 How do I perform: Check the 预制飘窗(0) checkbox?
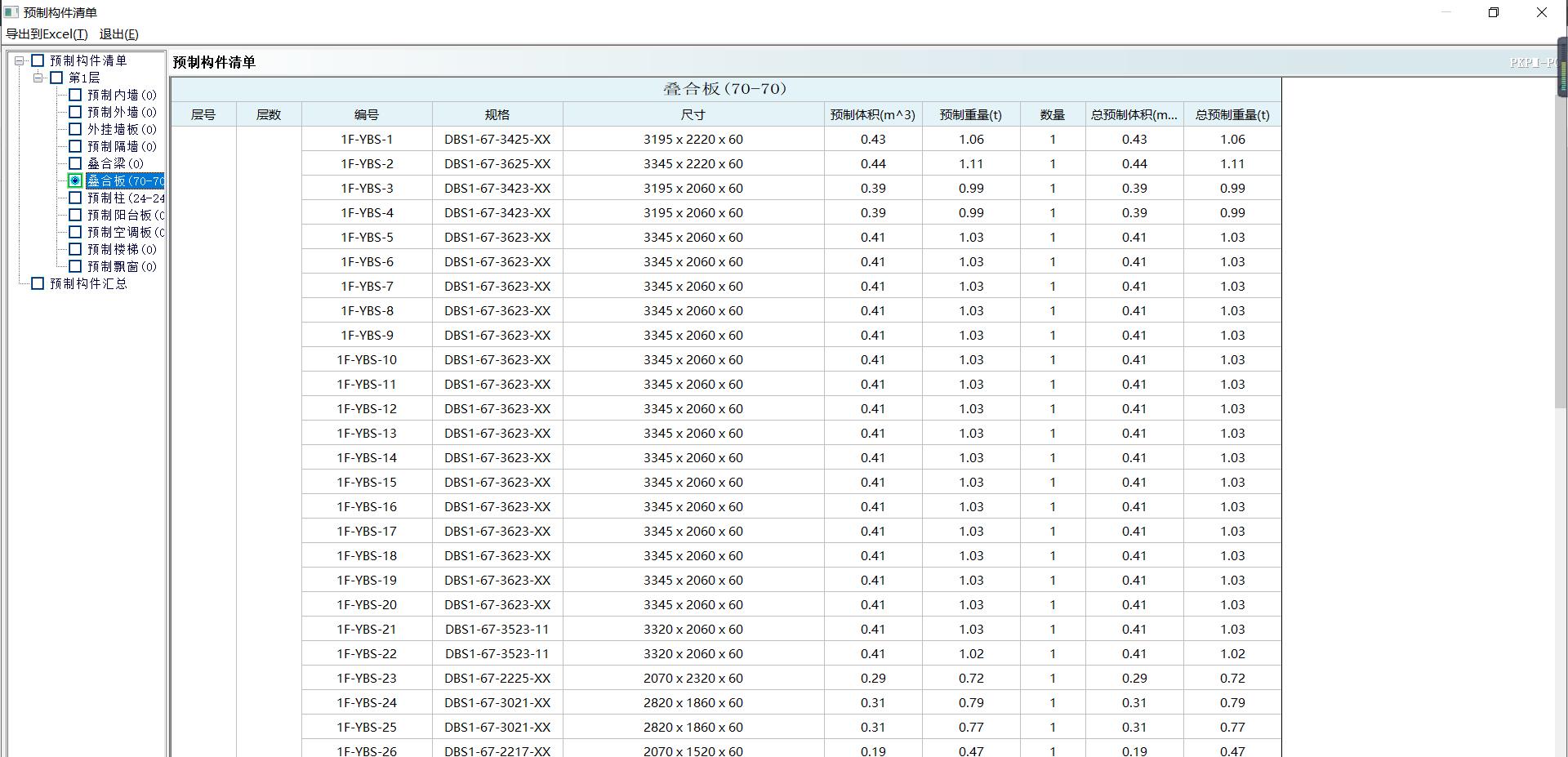(74, 266)
